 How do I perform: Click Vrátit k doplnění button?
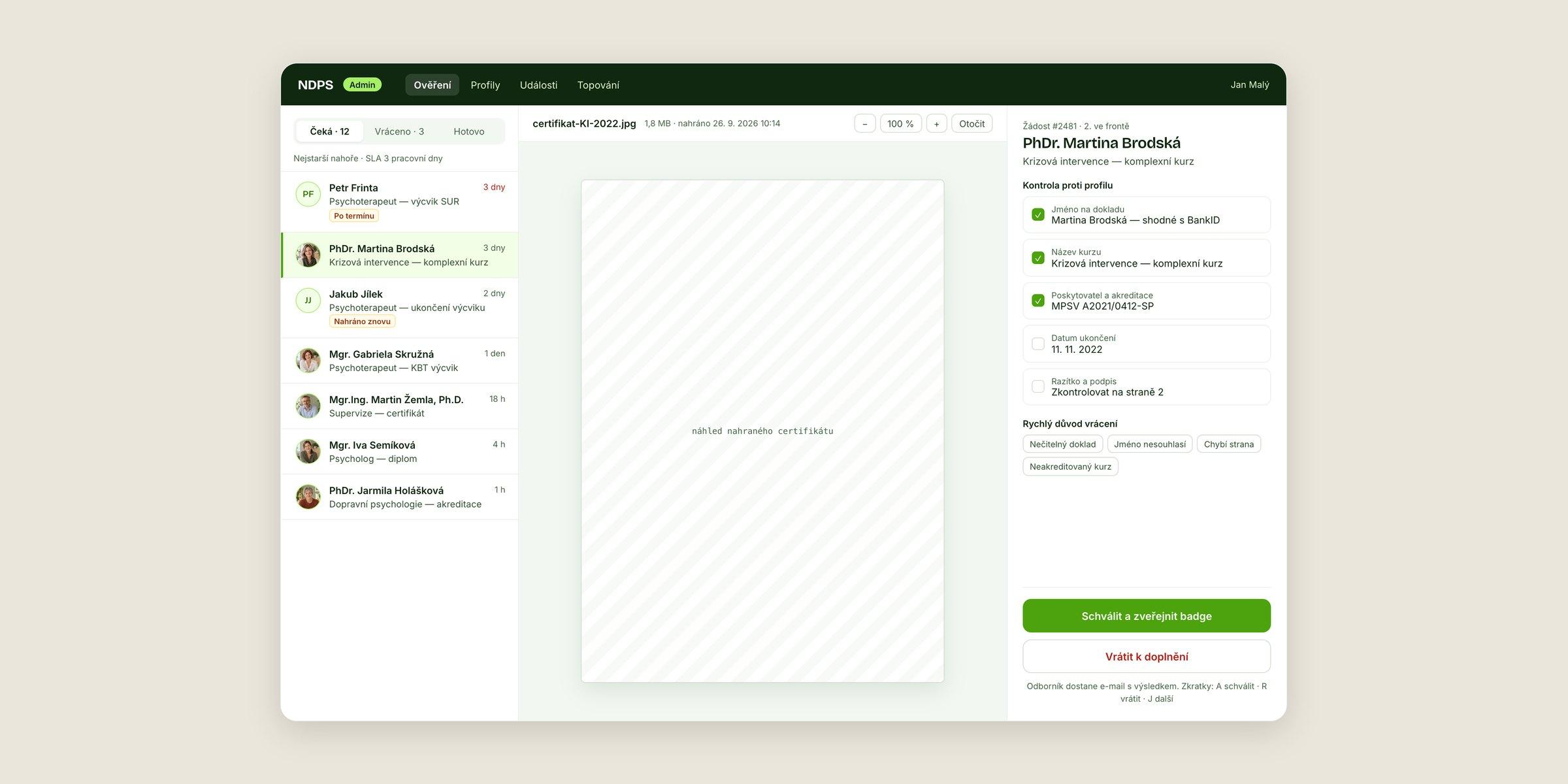pos(1146,657)
